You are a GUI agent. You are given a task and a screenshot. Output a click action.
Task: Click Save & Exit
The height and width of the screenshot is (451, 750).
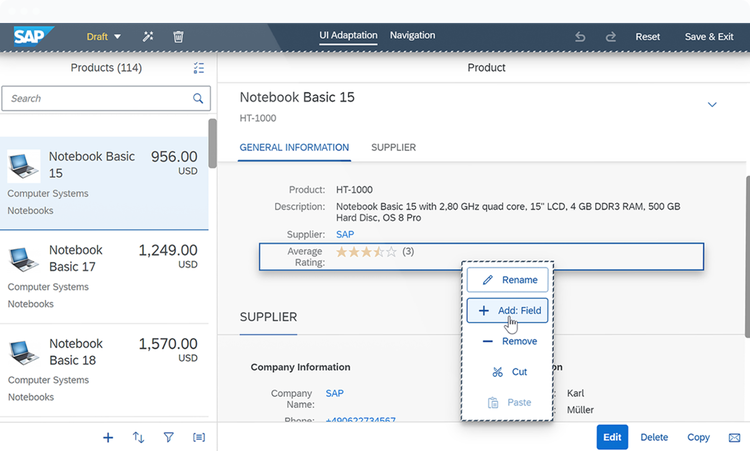708,37
